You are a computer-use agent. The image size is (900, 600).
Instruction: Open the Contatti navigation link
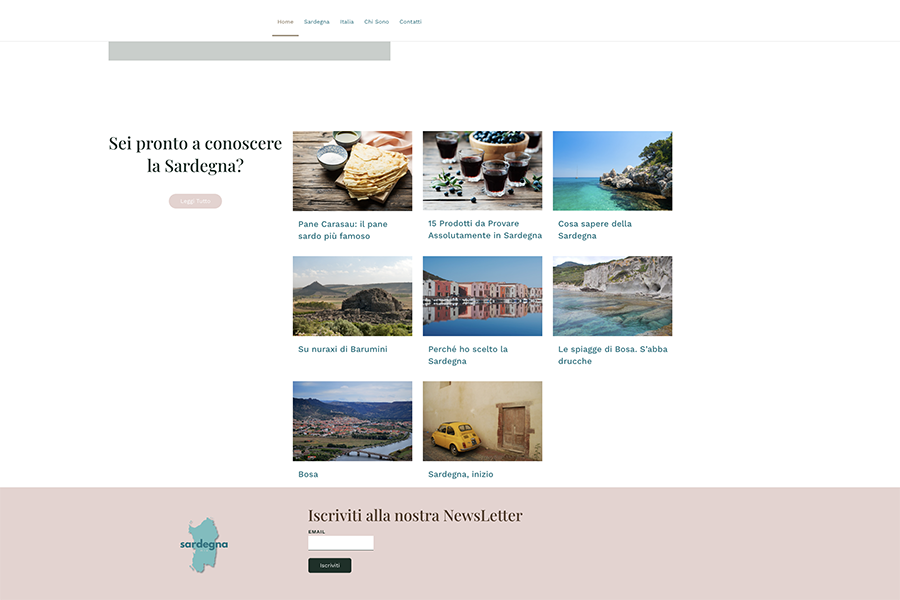(410, 22)
